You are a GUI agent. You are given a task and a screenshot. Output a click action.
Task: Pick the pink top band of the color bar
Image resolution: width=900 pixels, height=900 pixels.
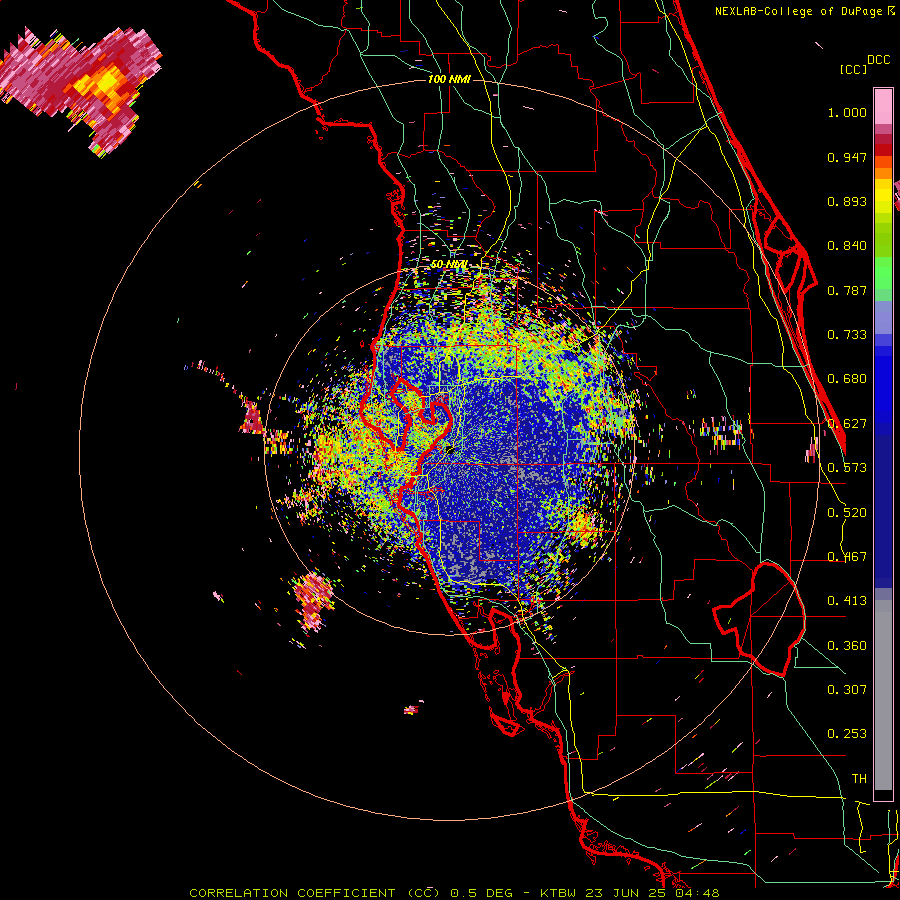click(883, 106)
